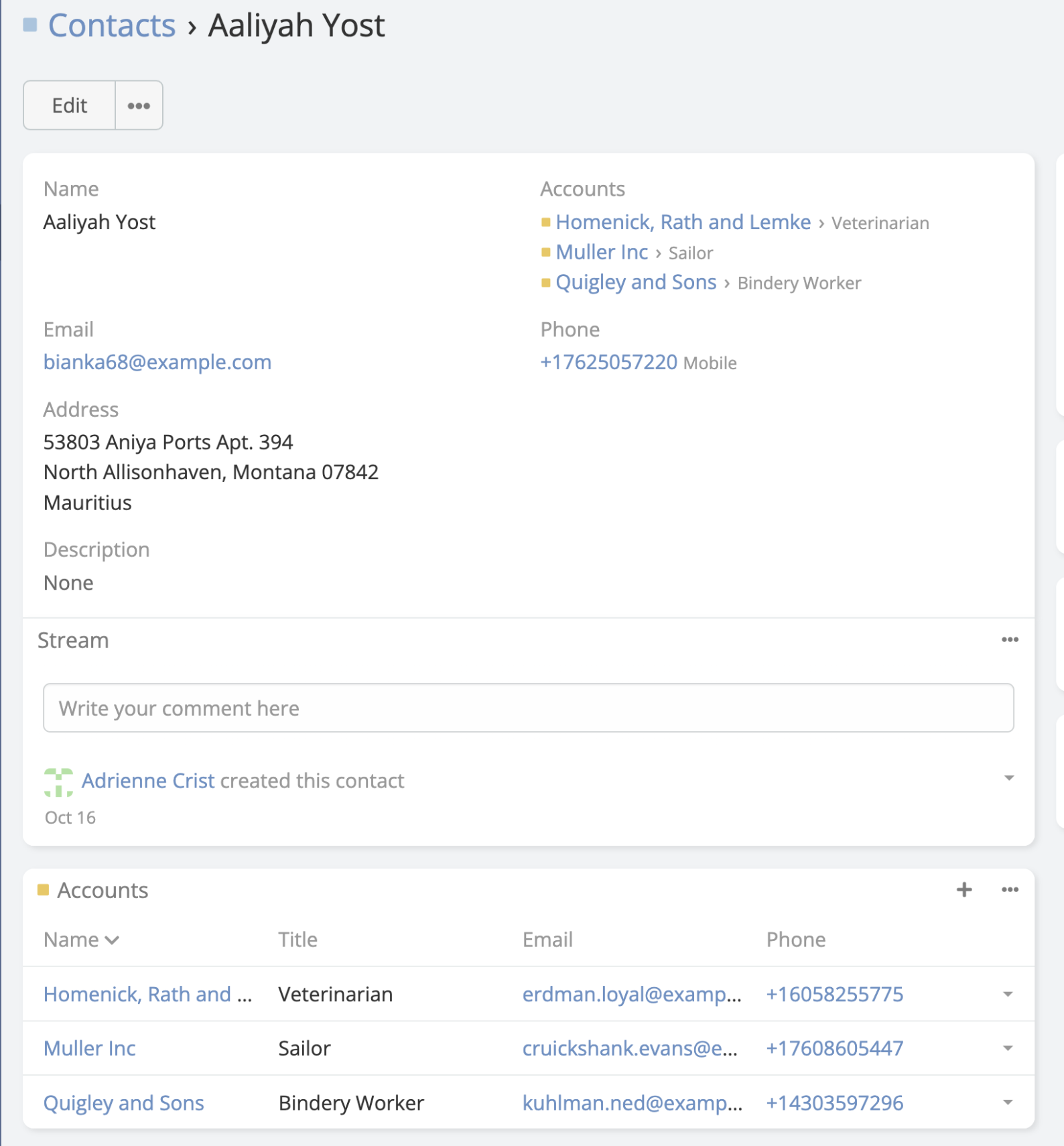Focus the Write your comment here field

(528, 708)
